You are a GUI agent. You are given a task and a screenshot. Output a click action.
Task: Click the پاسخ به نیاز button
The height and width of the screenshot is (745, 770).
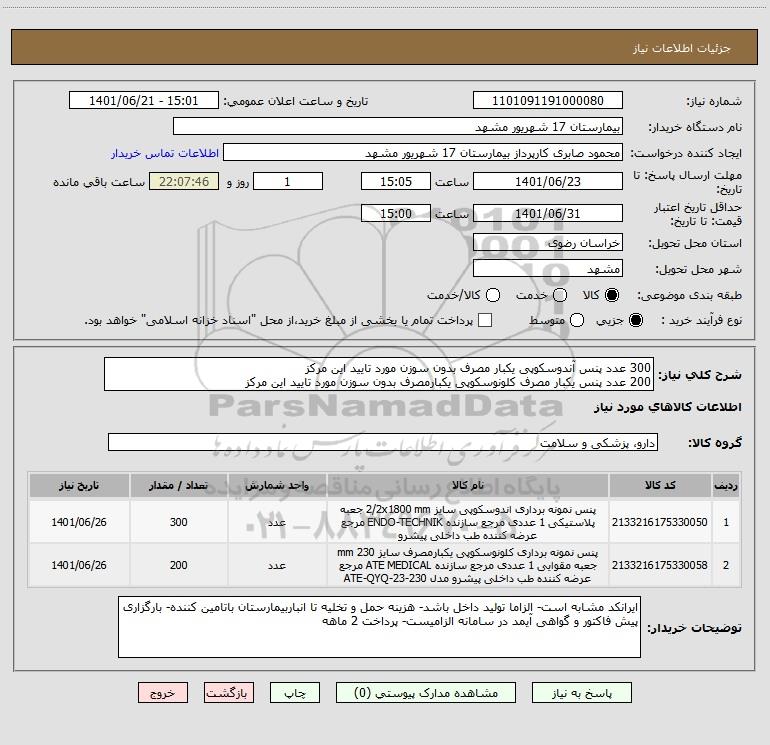pyautogui.click(x=581, y=692)
